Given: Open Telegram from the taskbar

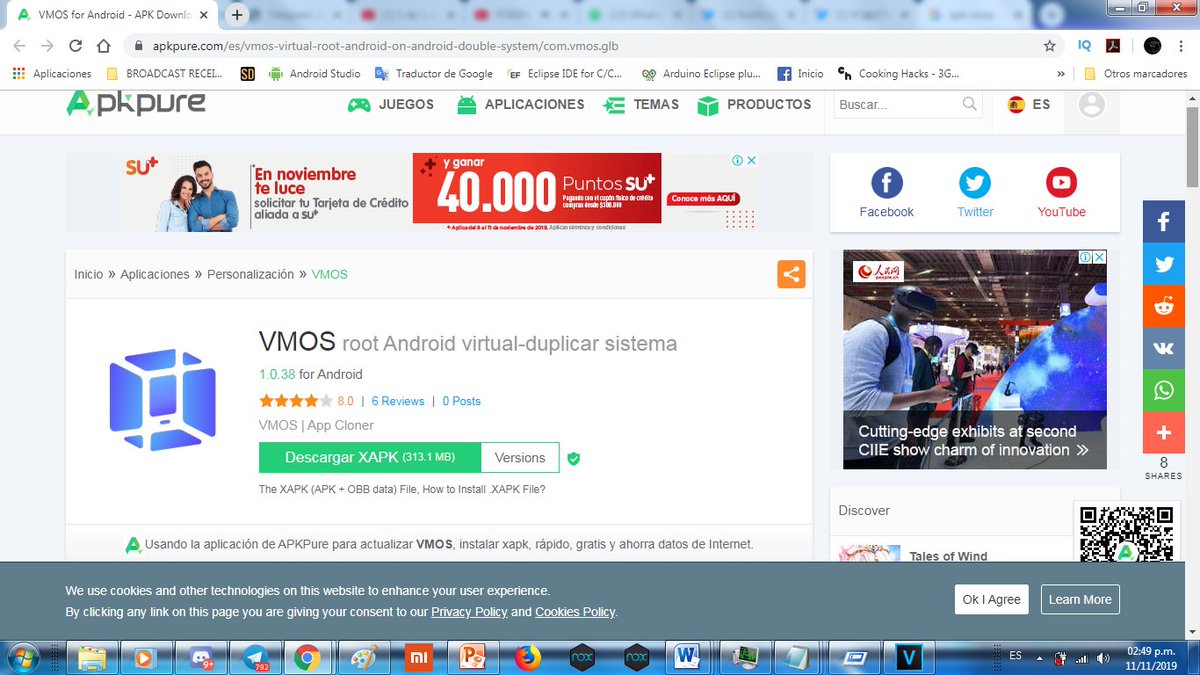Looking at the screenshot, I should [254, 657].
